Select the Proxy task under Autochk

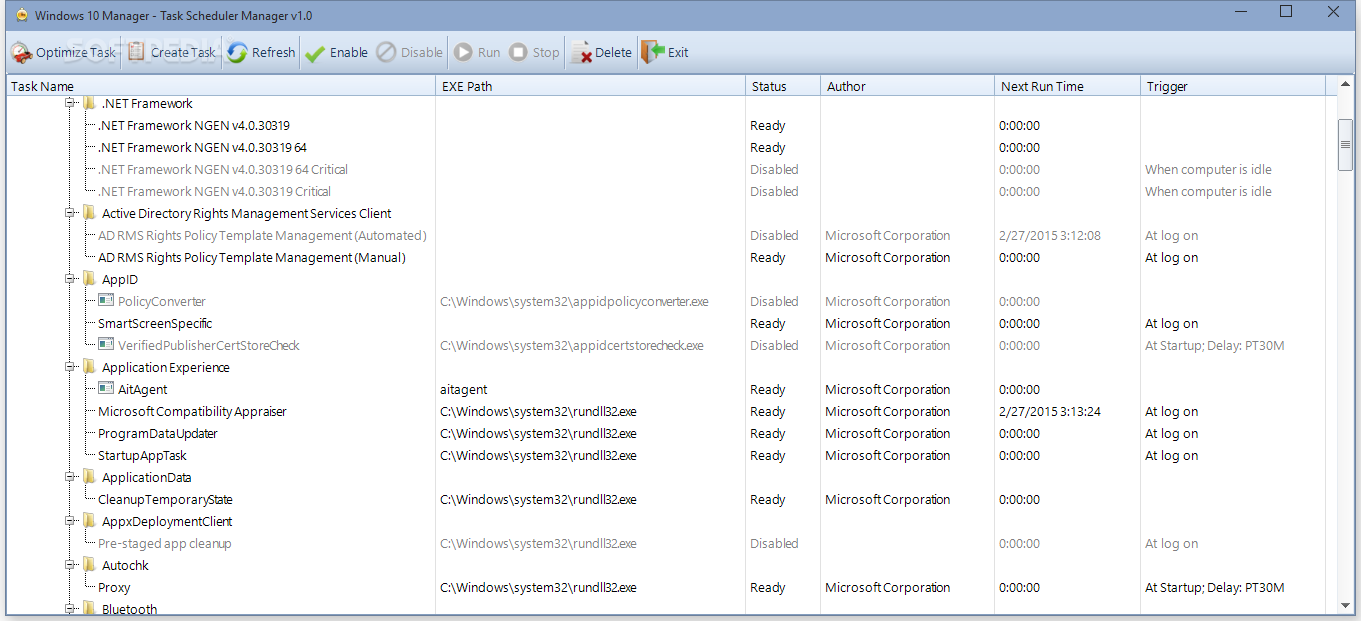coord(114,587)
